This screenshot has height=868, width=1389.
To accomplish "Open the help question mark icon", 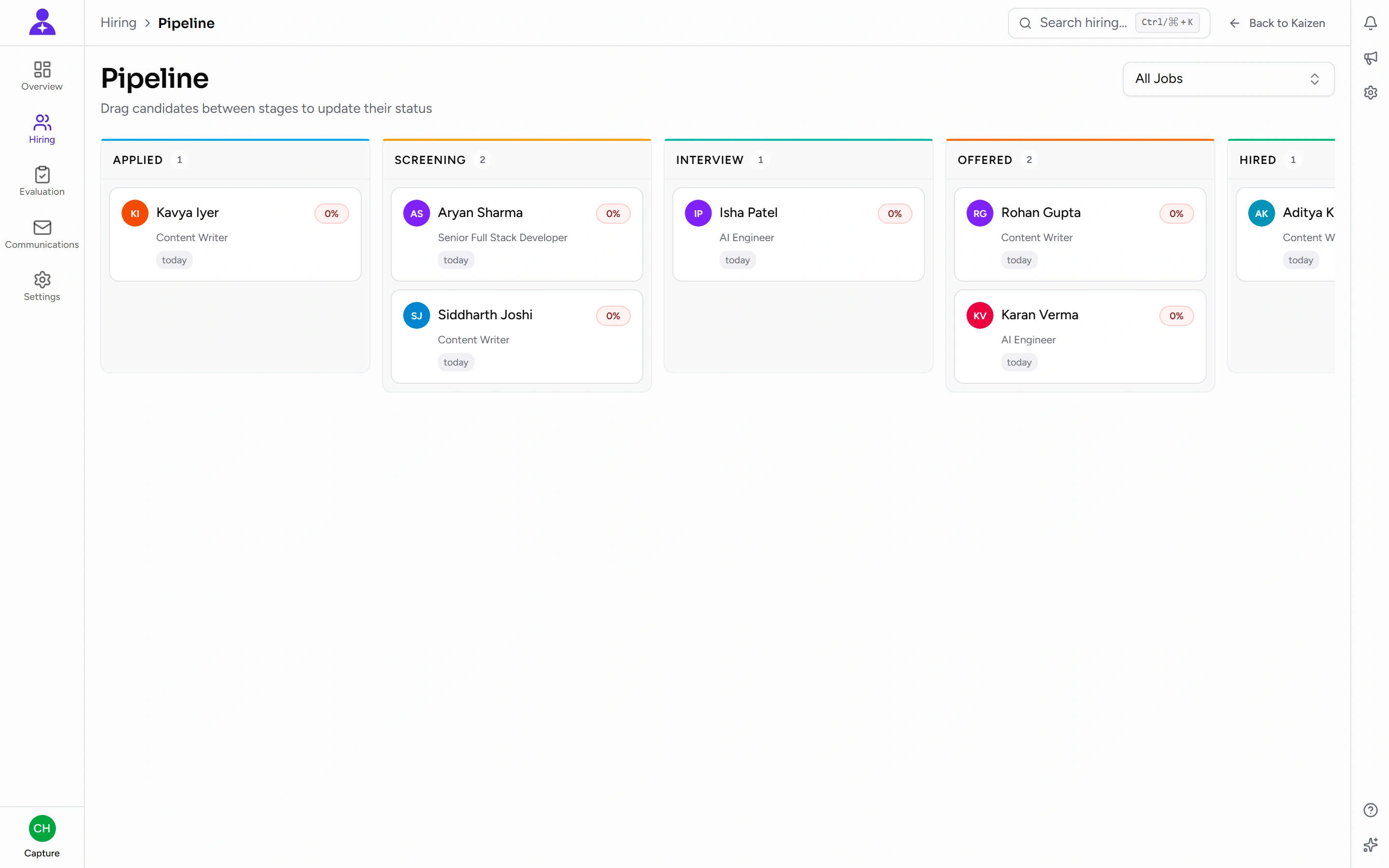I will 1370,810.
